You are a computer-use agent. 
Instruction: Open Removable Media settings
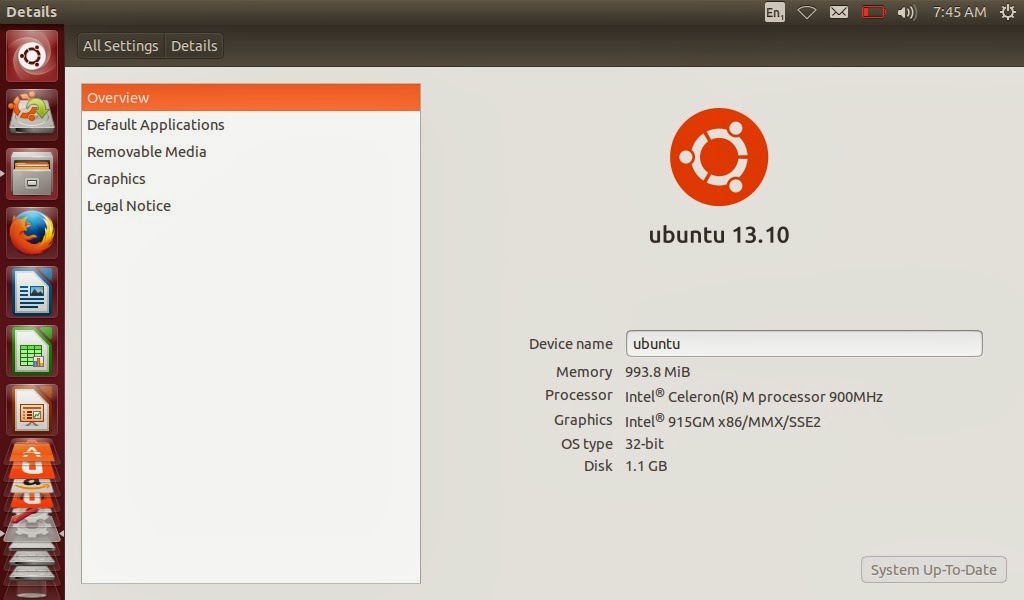[147, 151]
